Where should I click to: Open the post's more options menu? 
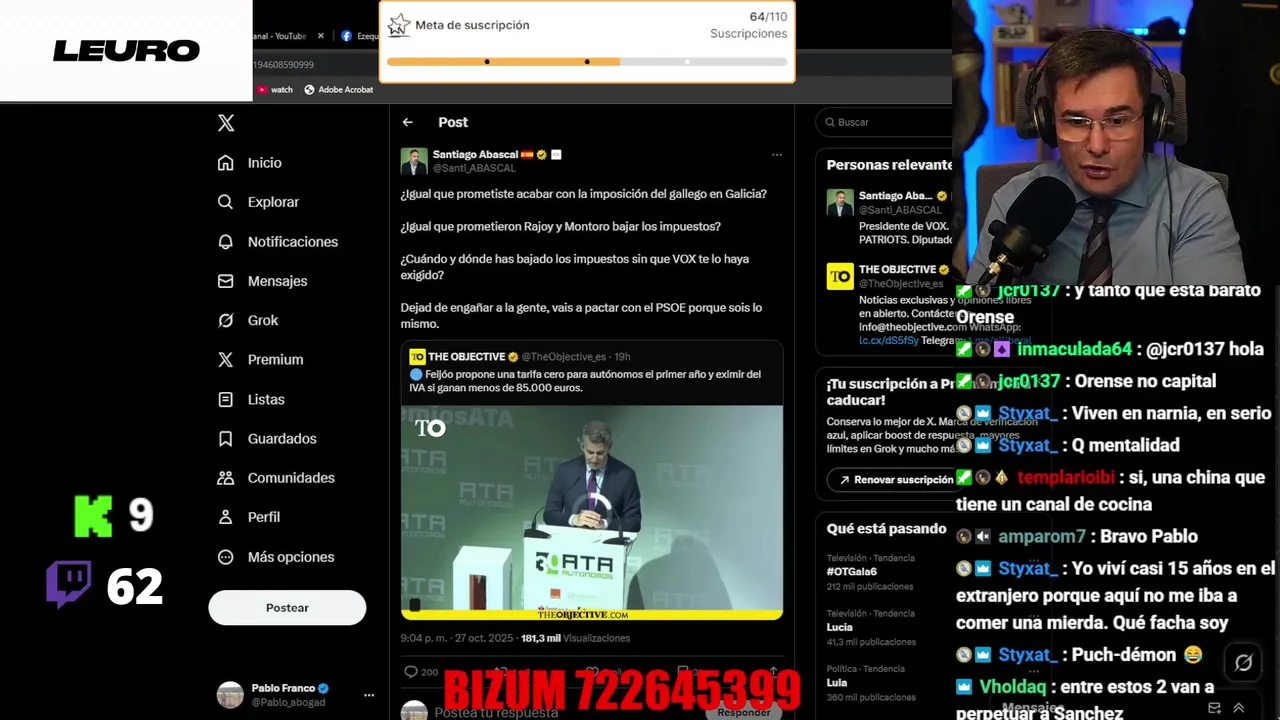pyautogui.click(x=776, y=155)
